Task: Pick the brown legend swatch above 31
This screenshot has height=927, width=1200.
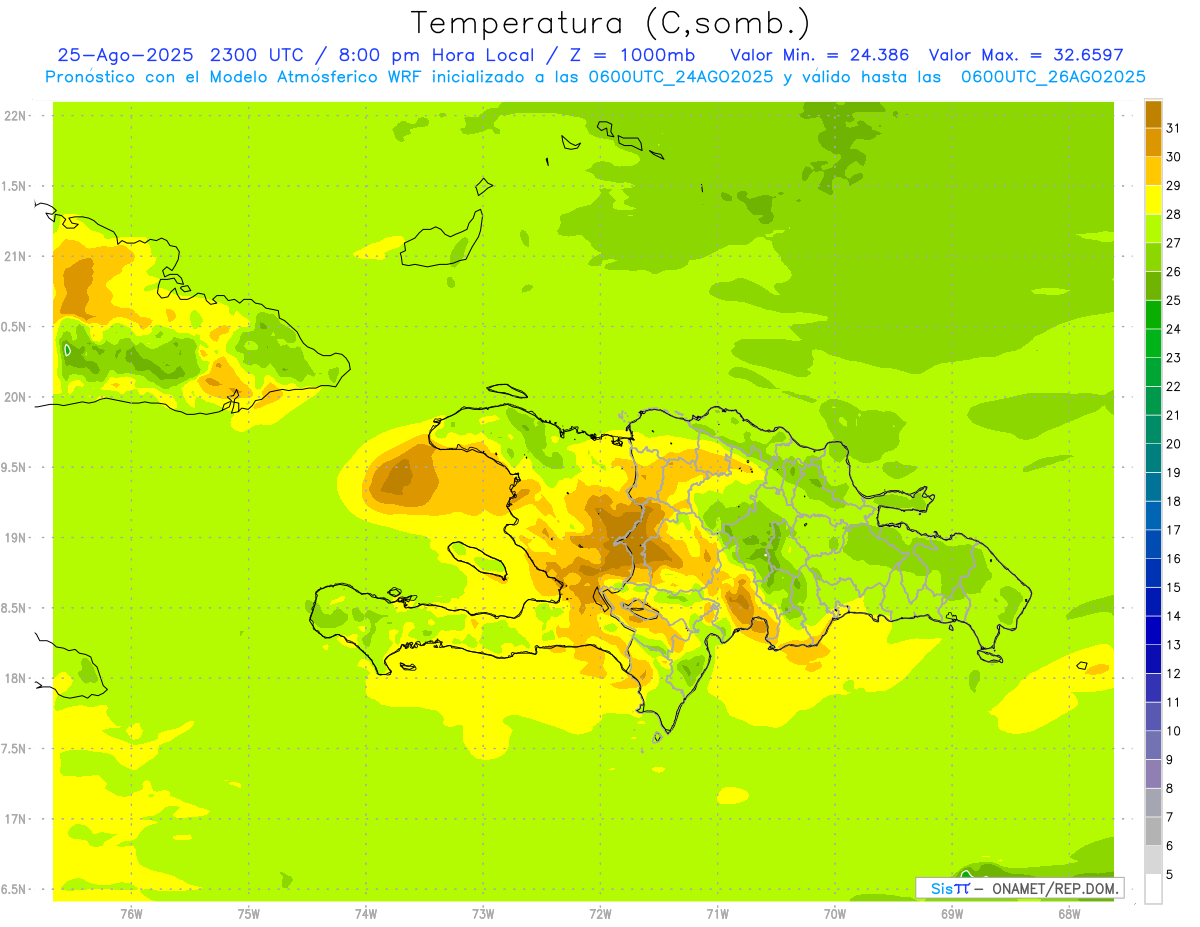Action: point(1153,114)
